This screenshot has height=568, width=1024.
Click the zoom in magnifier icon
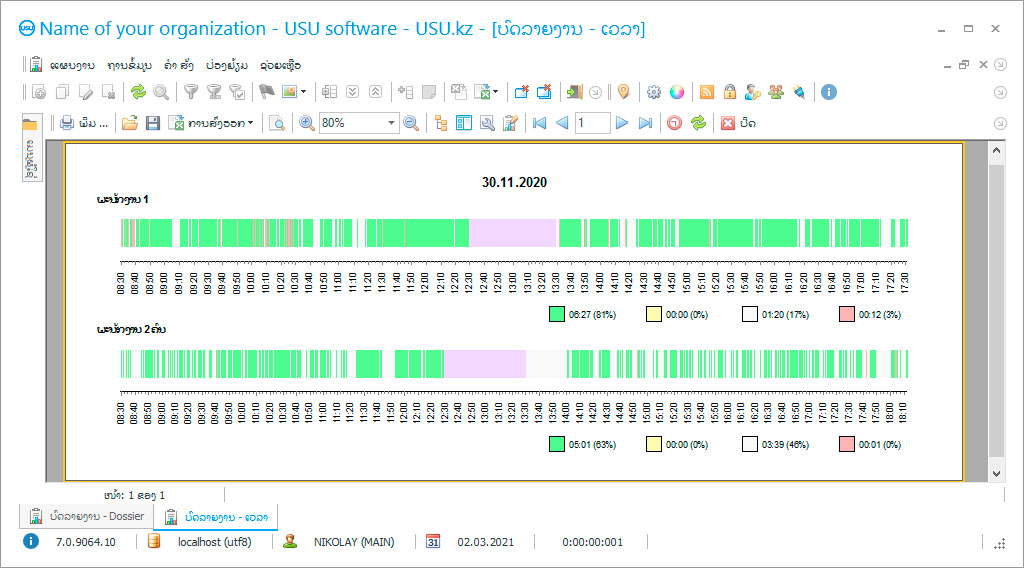pyautogui.click(x=306, y=123)
